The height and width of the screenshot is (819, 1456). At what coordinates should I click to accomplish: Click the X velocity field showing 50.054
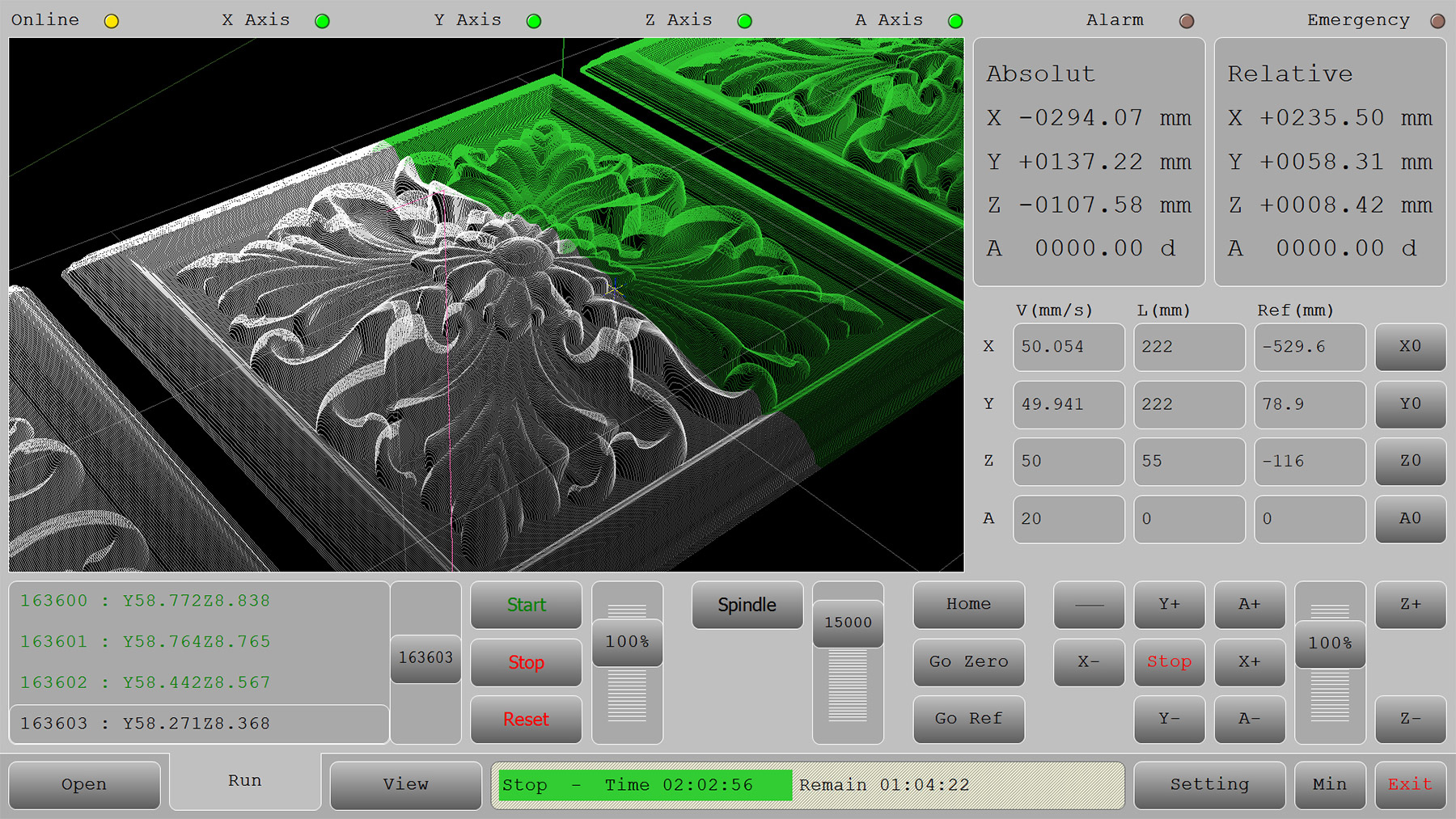pos(1068,347)
